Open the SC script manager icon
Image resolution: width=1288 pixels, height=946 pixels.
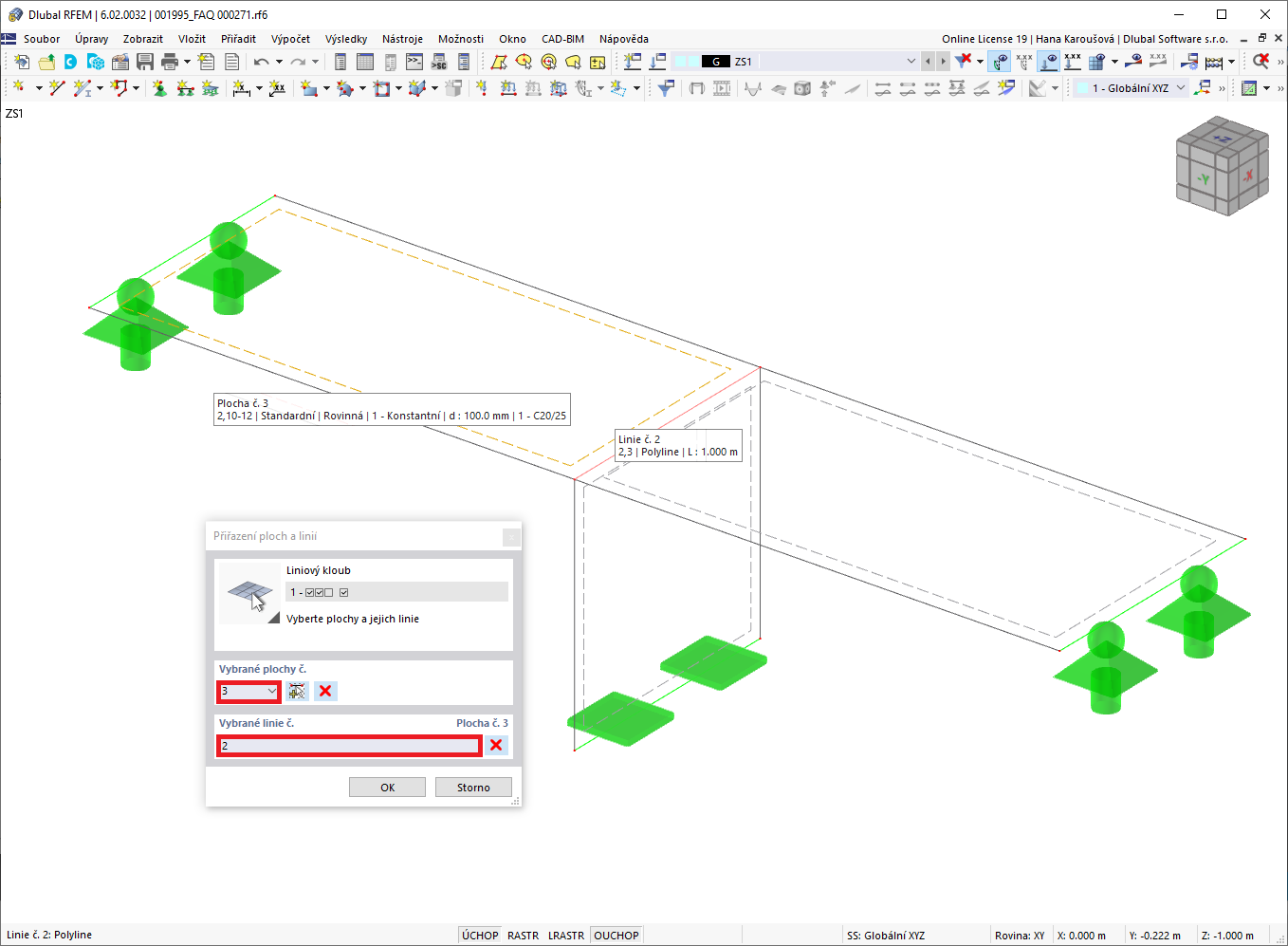click(x=439, y=62)
